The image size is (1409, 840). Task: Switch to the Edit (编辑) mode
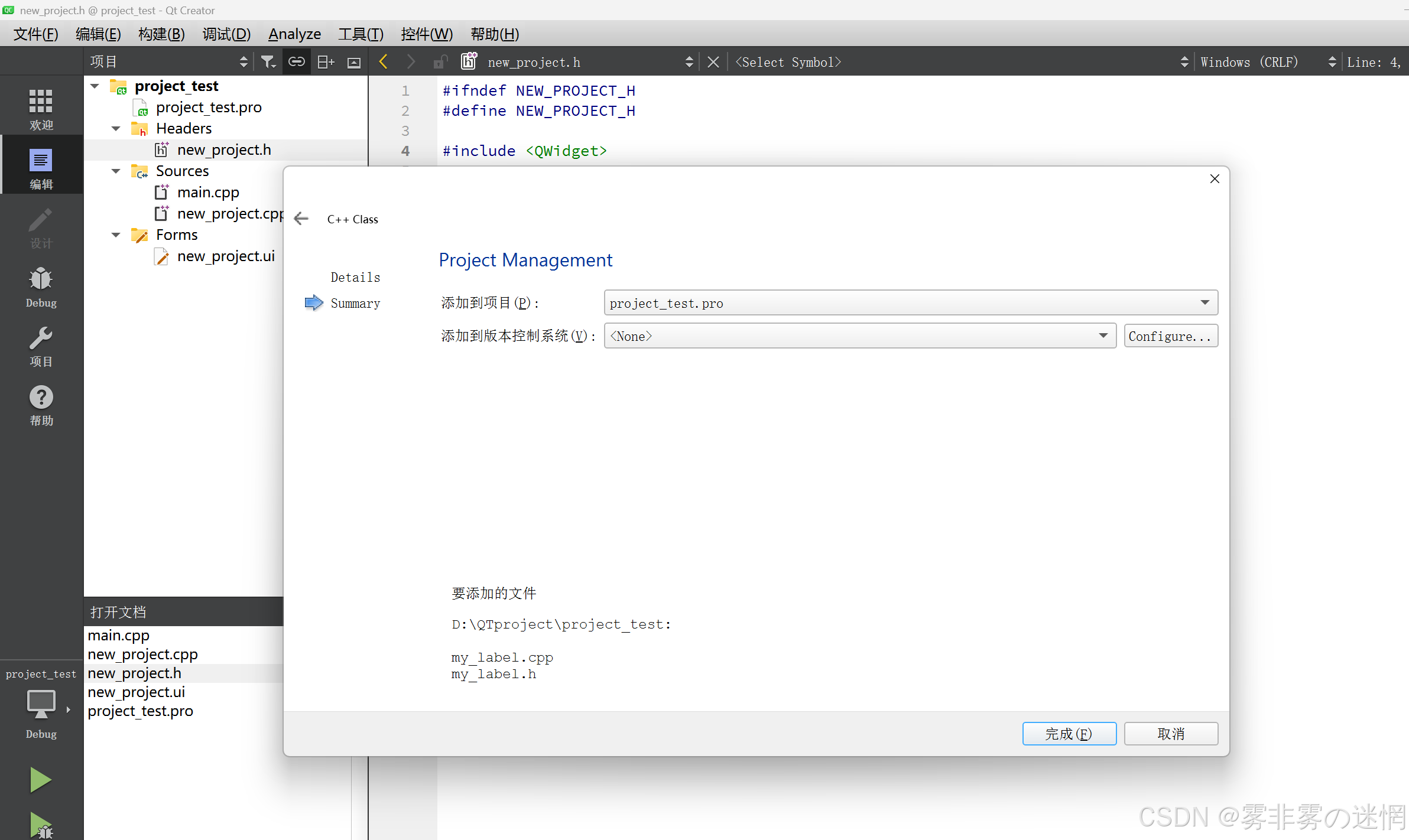41,168
